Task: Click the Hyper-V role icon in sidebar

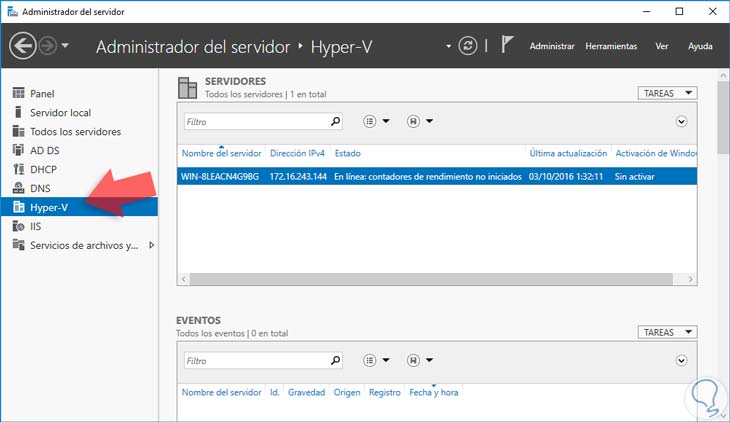Action: 19,207
